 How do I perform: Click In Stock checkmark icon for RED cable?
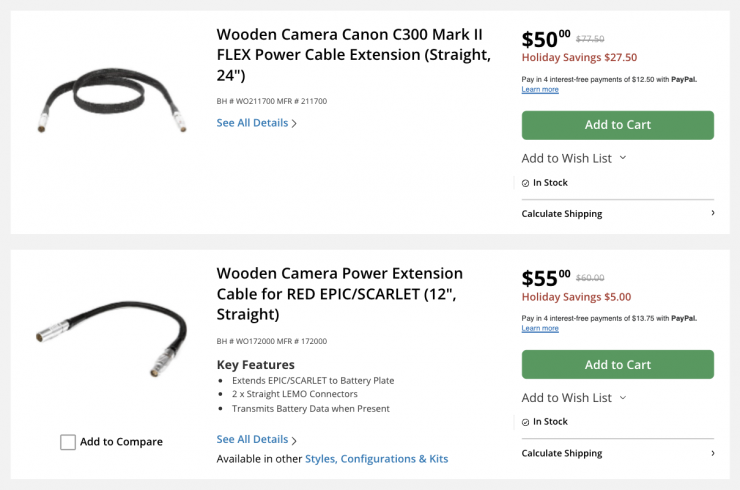pyautogui.click(x=526, y=422)
